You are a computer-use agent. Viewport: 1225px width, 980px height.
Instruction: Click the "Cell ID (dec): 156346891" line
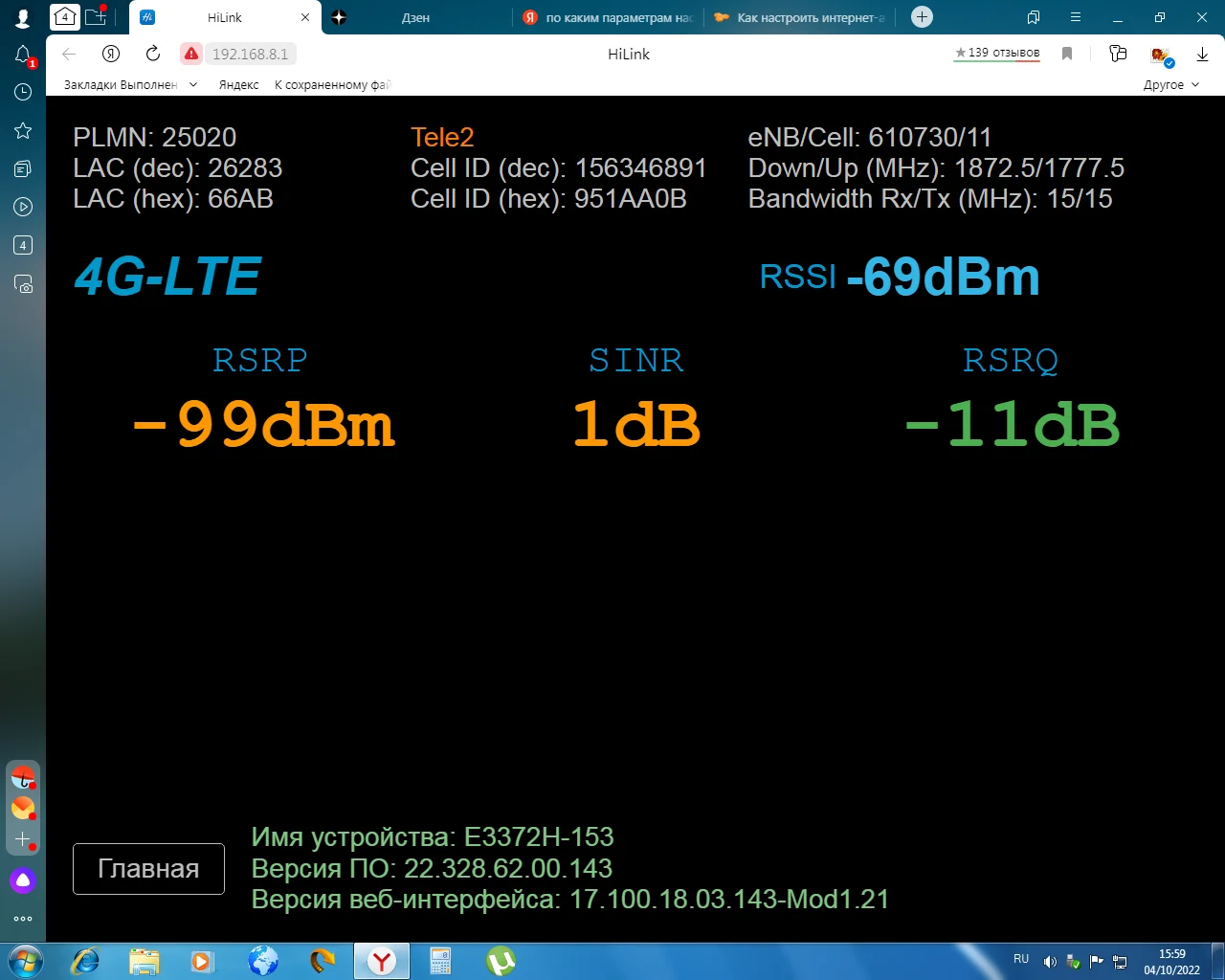[559, 167]
